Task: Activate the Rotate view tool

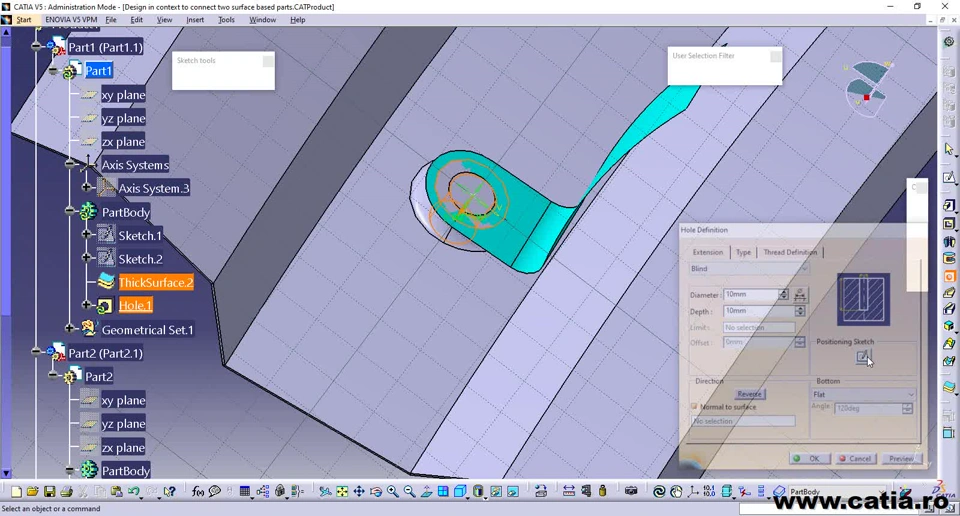Action: [376, 492]
